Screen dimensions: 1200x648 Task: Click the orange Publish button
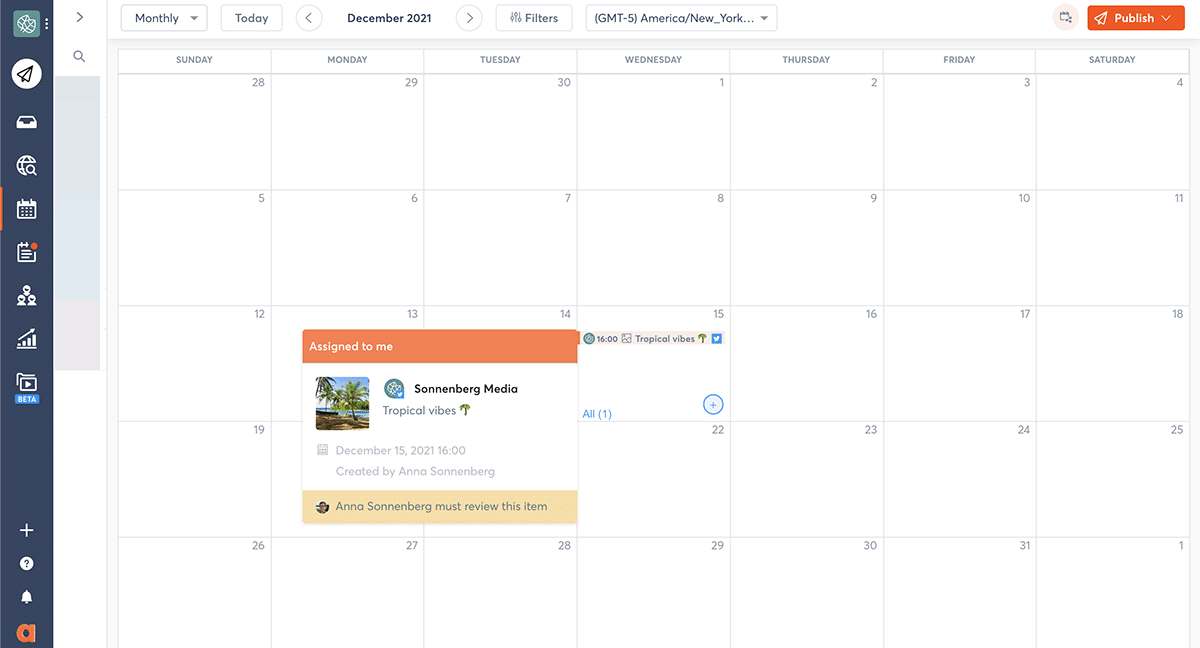(x=1135, y=18)
